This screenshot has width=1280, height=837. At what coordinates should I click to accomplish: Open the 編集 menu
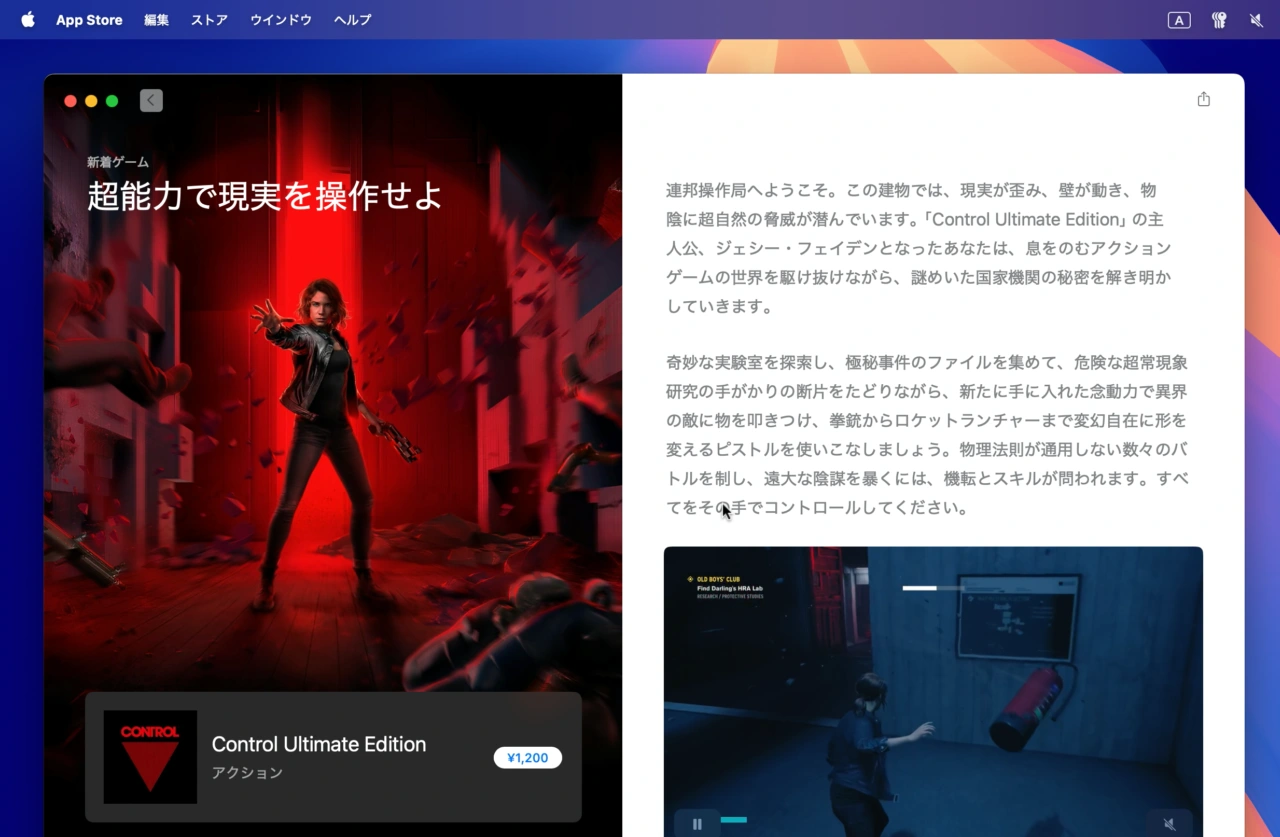point(157,20)
